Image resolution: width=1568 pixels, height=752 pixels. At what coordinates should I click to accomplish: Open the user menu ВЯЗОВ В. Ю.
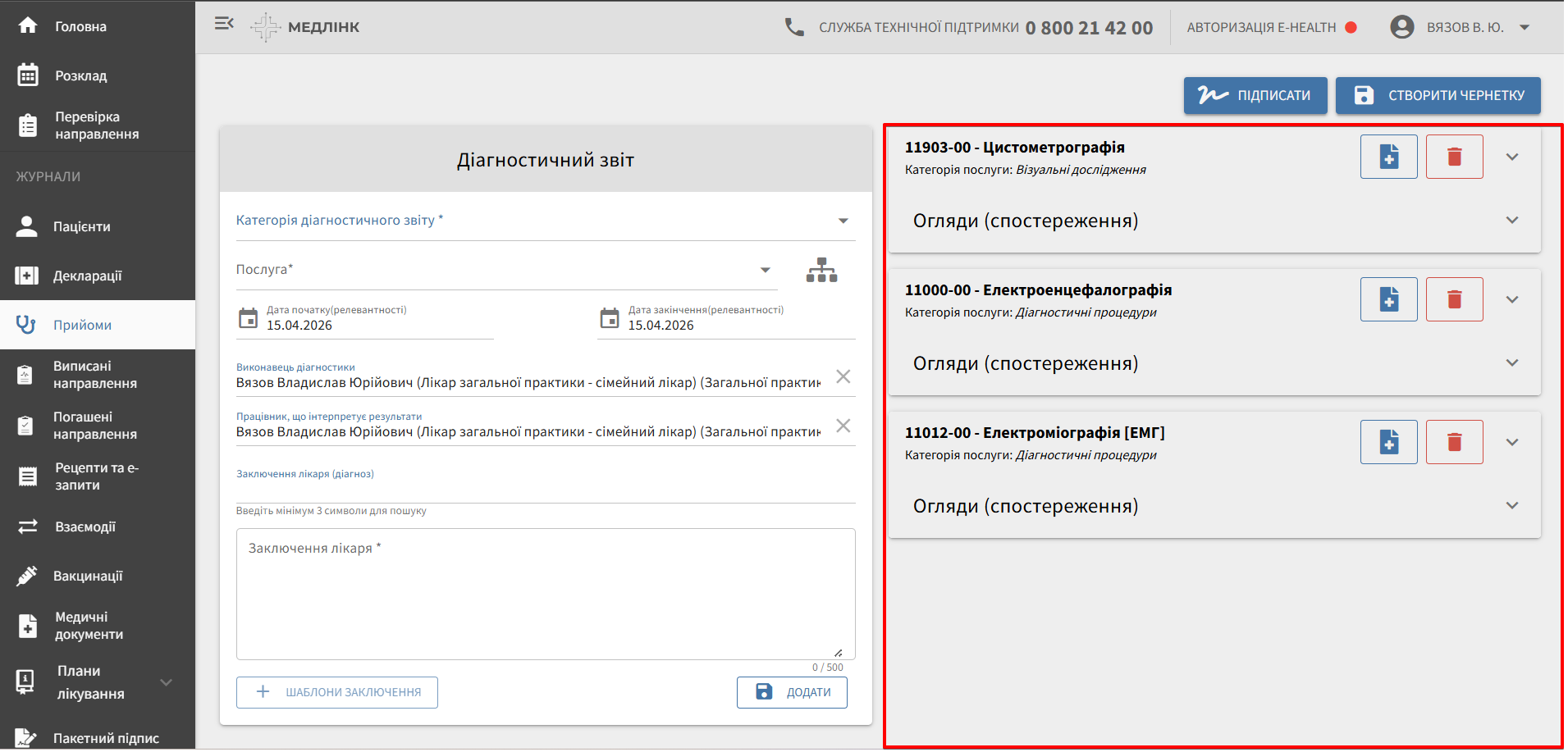pos(1461,27)
